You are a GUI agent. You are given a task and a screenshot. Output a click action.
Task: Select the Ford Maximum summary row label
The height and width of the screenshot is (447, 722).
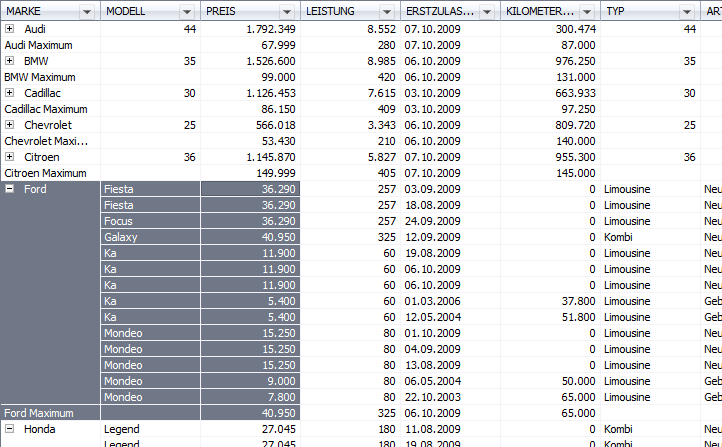click(x=39, y=413)
